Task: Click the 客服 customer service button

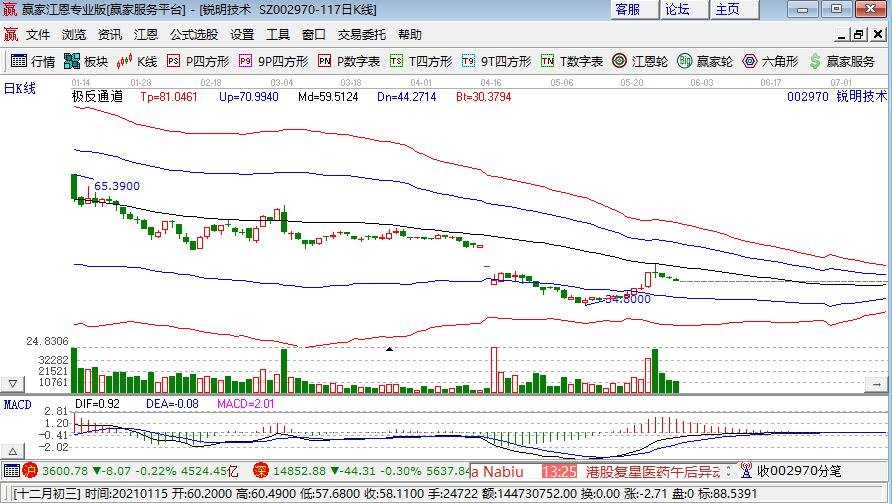Action: [x=635, y=10]
